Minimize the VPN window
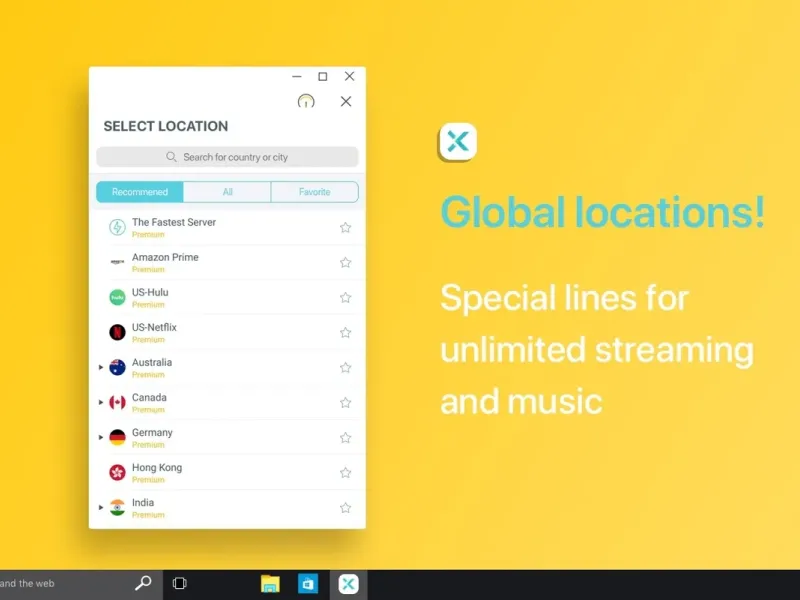 (297, 77)
